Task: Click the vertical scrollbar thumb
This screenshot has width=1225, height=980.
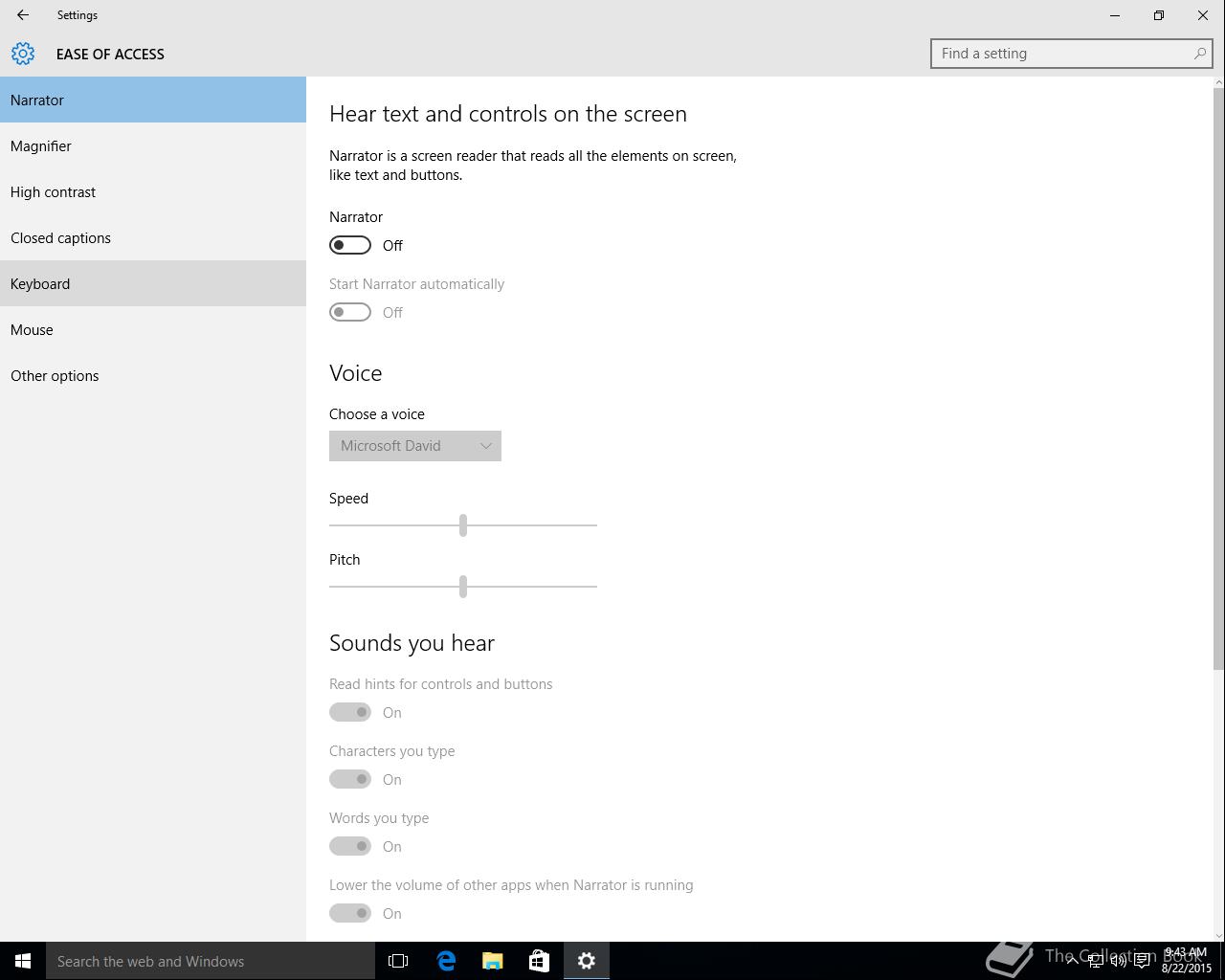Action: click(1218, 379)
